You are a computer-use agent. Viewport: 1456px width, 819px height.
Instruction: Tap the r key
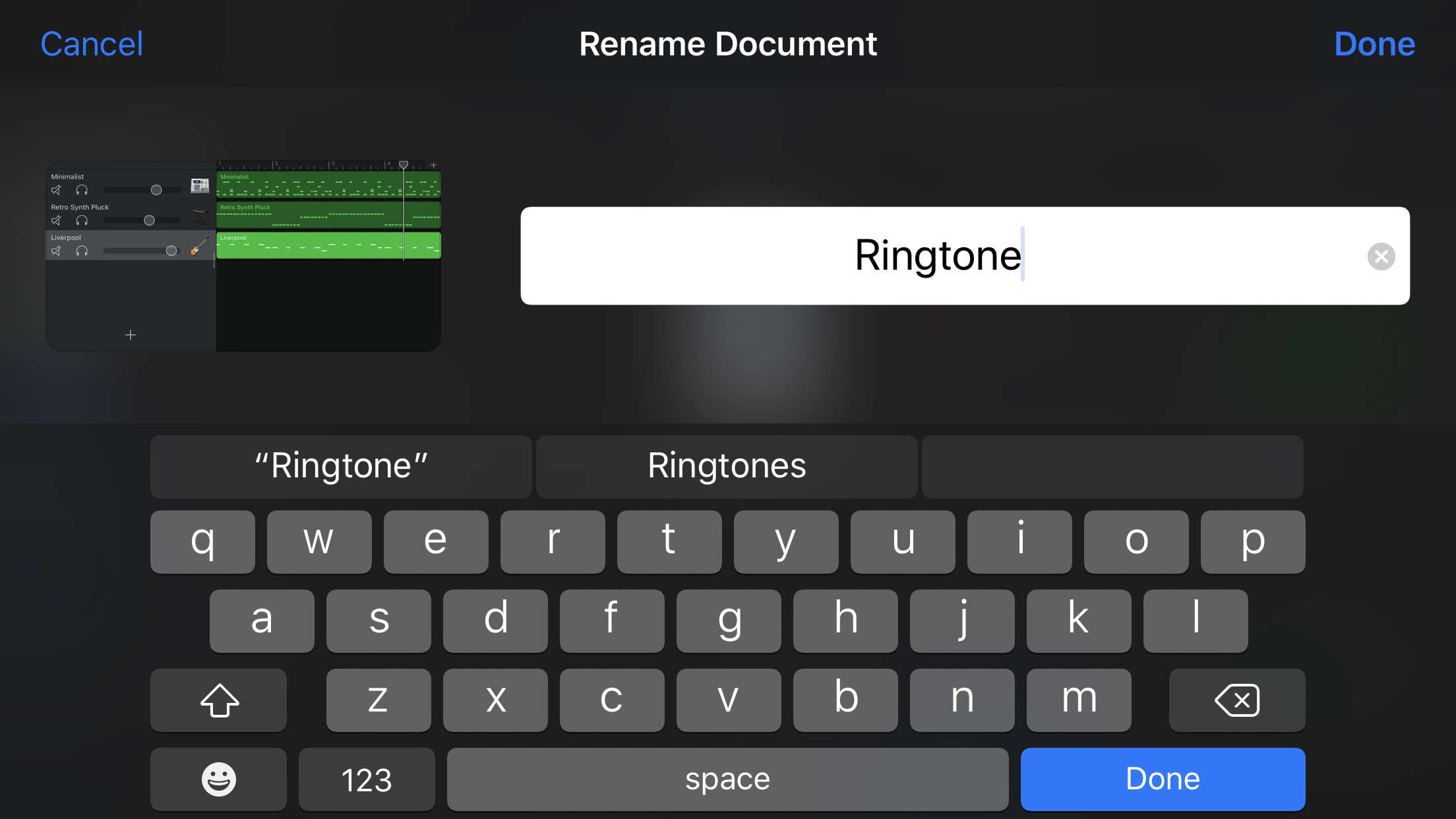(x=553, y=541)
